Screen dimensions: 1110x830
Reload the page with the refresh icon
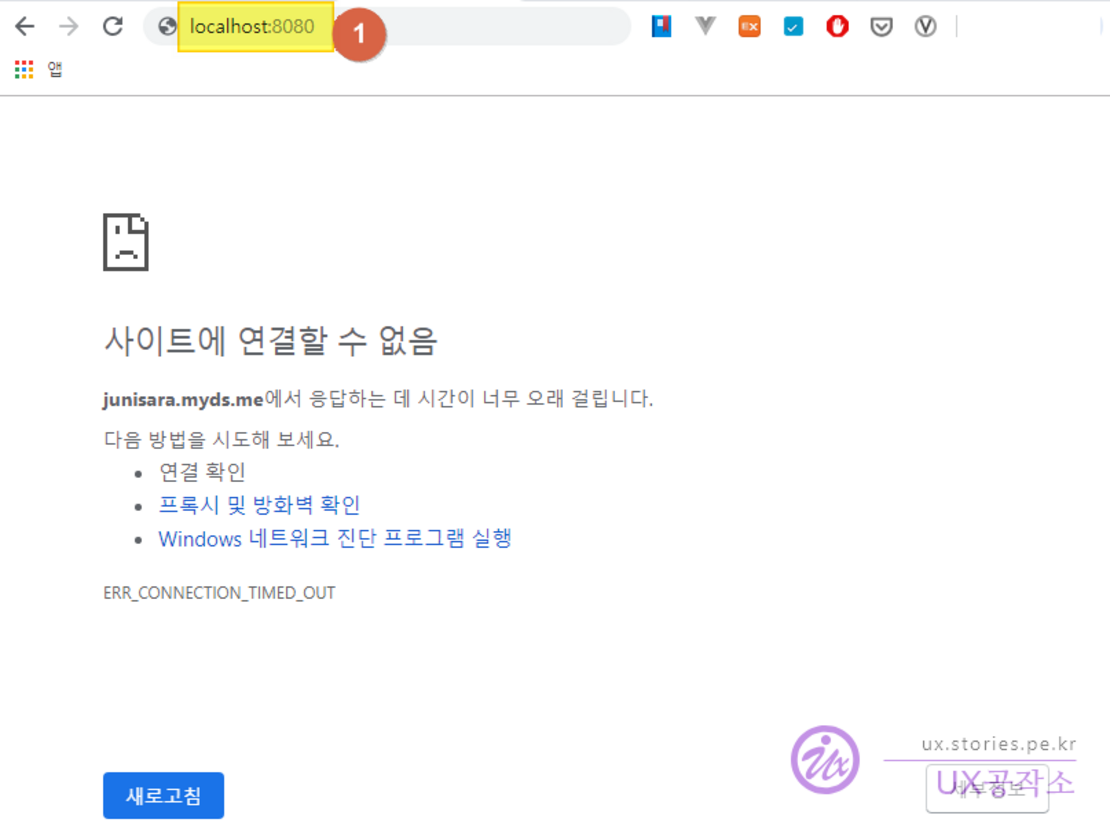pyautogui.click(x=113, y=27)
